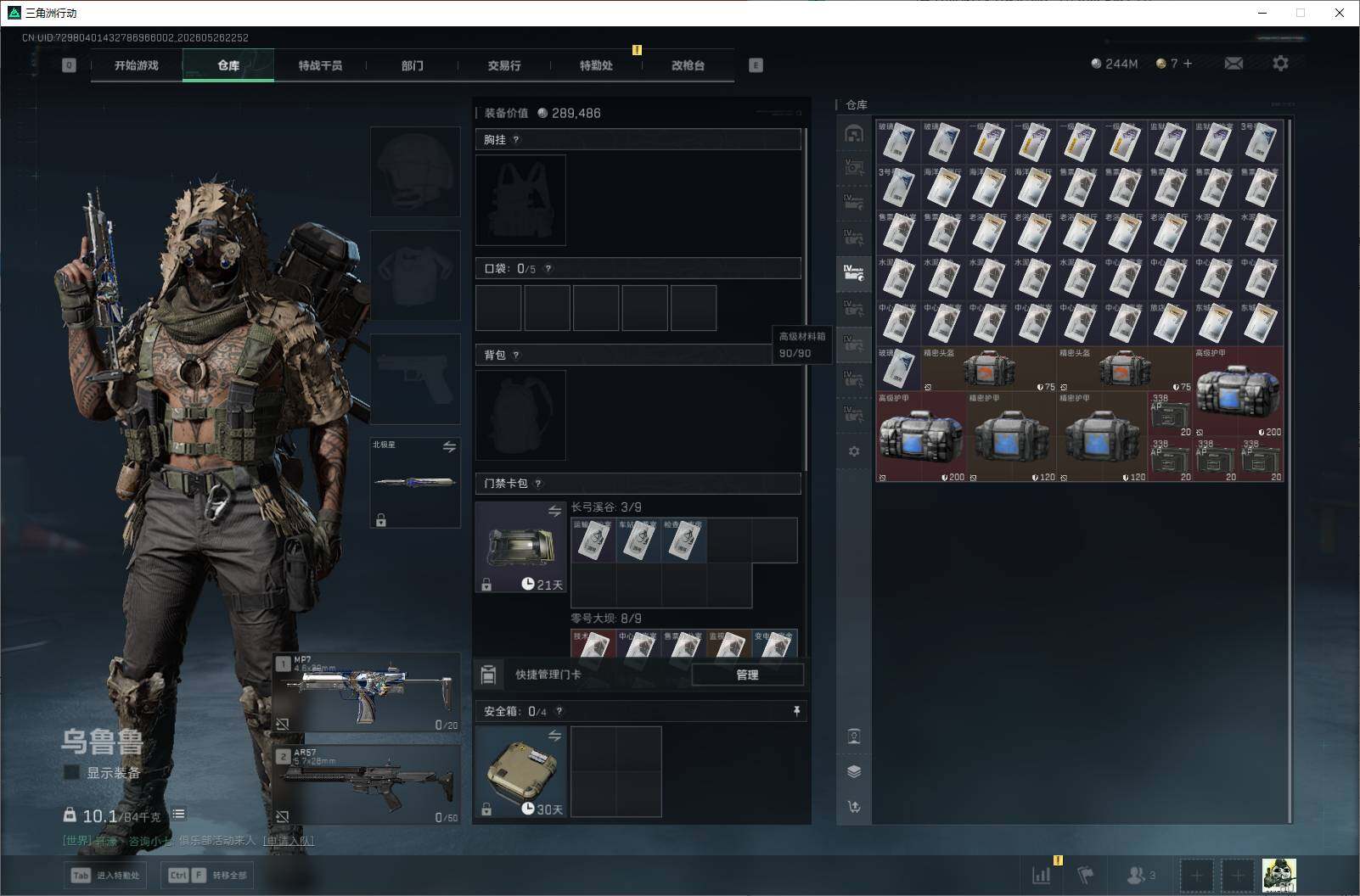The height and width of the screenshot is (896, 1360).
Task: Open the 特勤处 tab
Action: click(x=596, y=65)
